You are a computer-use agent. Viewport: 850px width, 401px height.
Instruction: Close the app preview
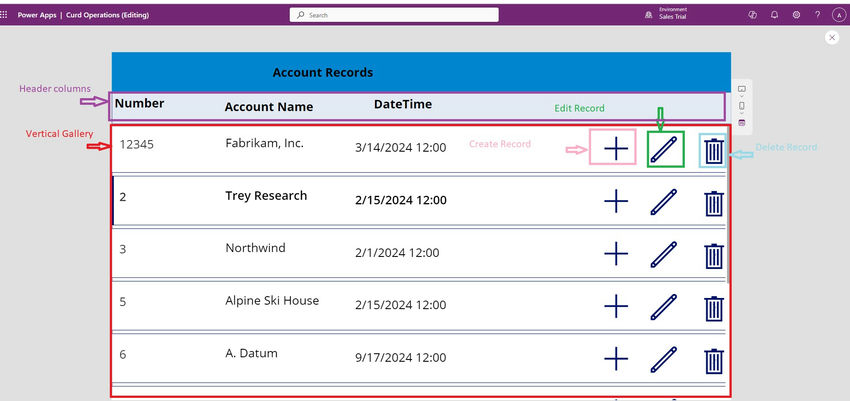(831, 37)
